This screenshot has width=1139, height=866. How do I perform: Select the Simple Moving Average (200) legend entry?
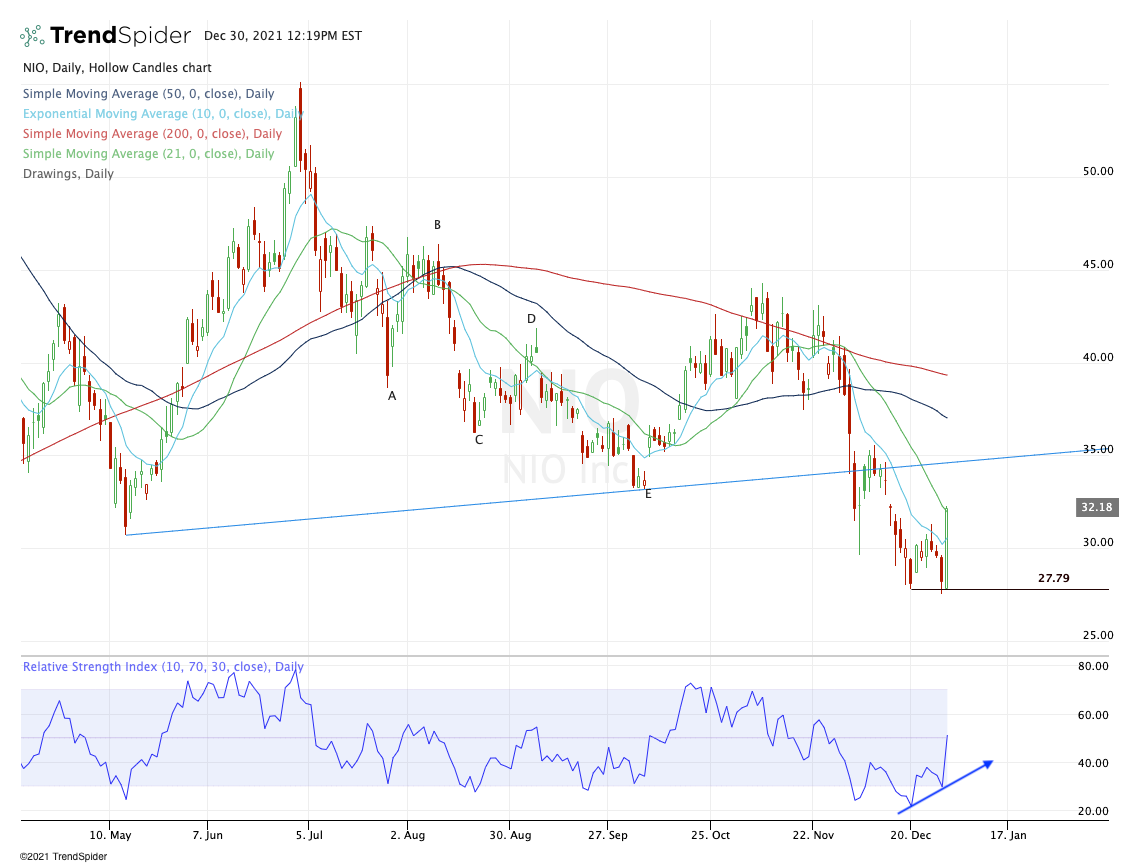(x=153, y=134)
